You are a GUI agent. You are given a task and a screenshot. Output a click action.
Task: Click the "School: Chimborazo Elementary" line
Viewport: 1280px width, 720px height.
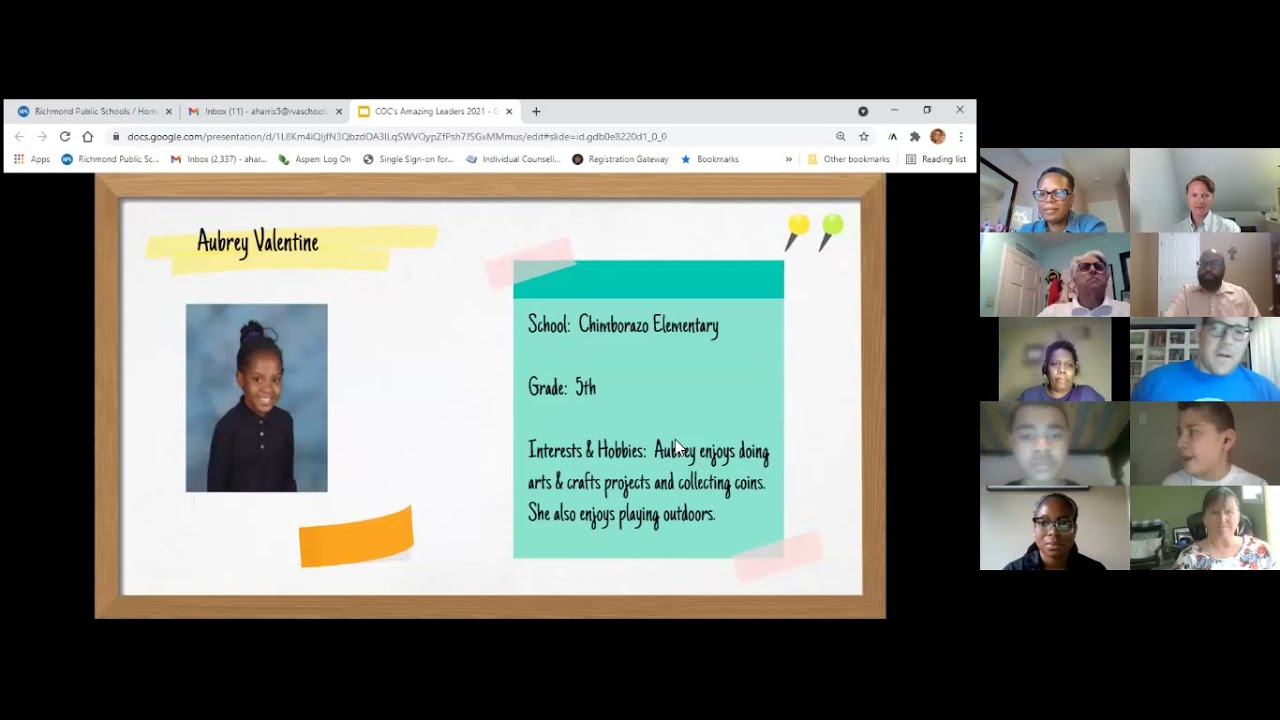[x=623, y=325]
